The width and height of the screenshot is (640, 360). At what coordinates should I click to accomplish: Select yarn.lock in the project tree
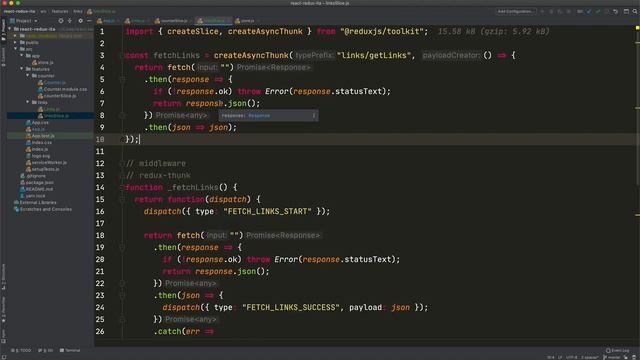click(x=33, y=196)
